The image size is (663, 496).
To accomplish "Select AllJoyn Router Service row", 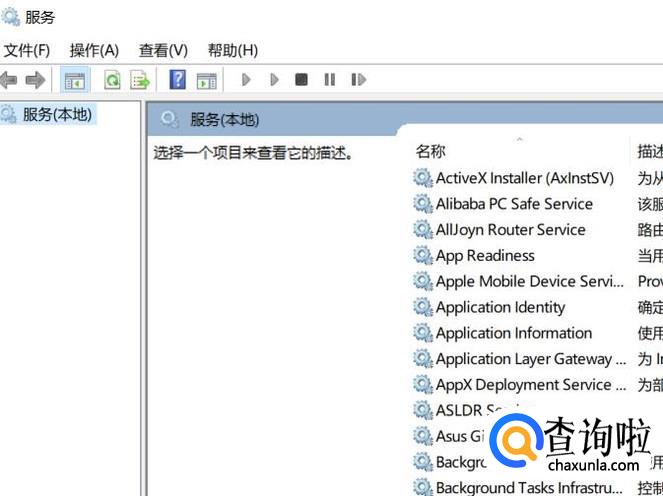I will [x=510, y=230].
